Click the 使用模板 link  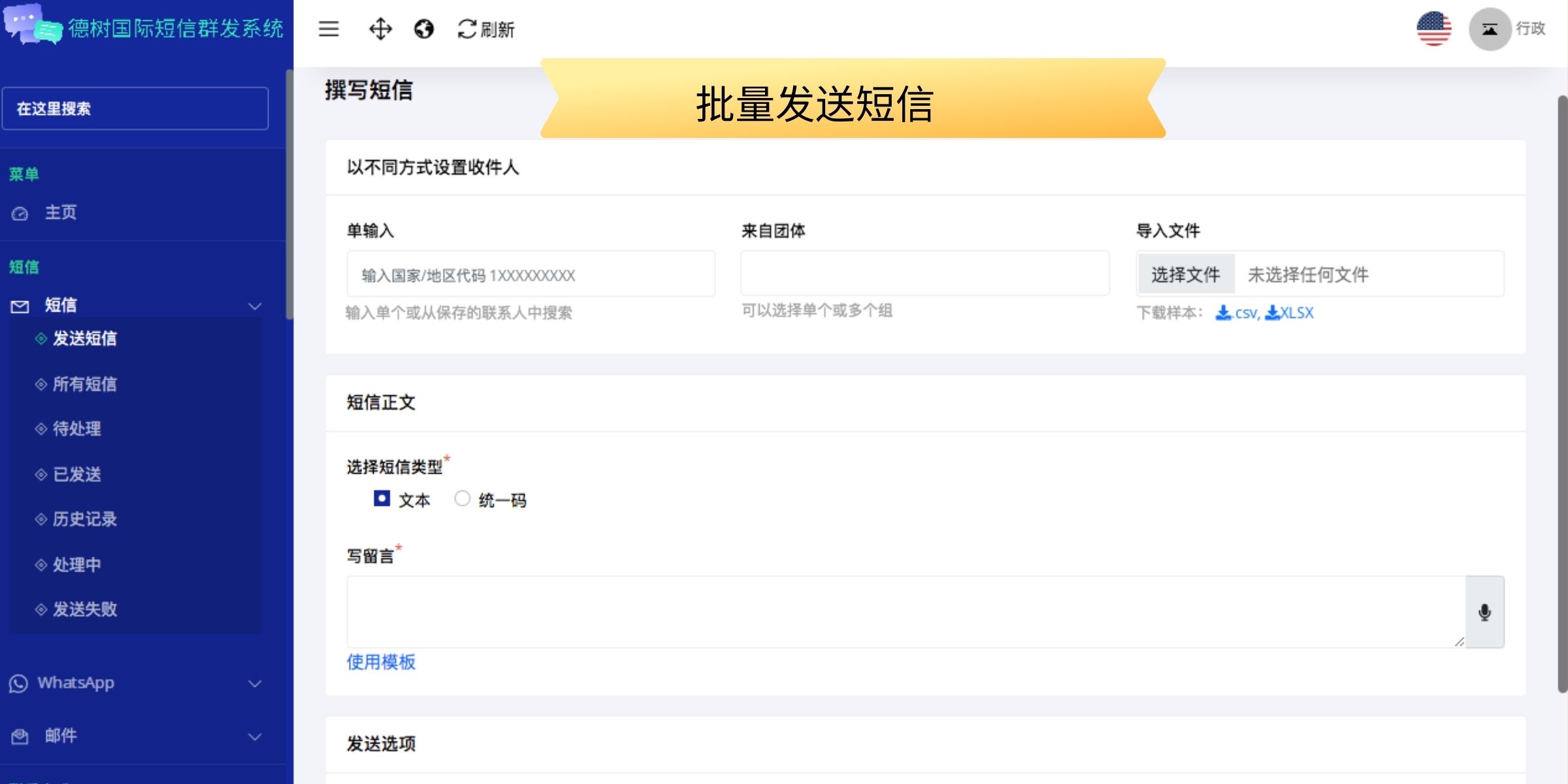(381, 662)
